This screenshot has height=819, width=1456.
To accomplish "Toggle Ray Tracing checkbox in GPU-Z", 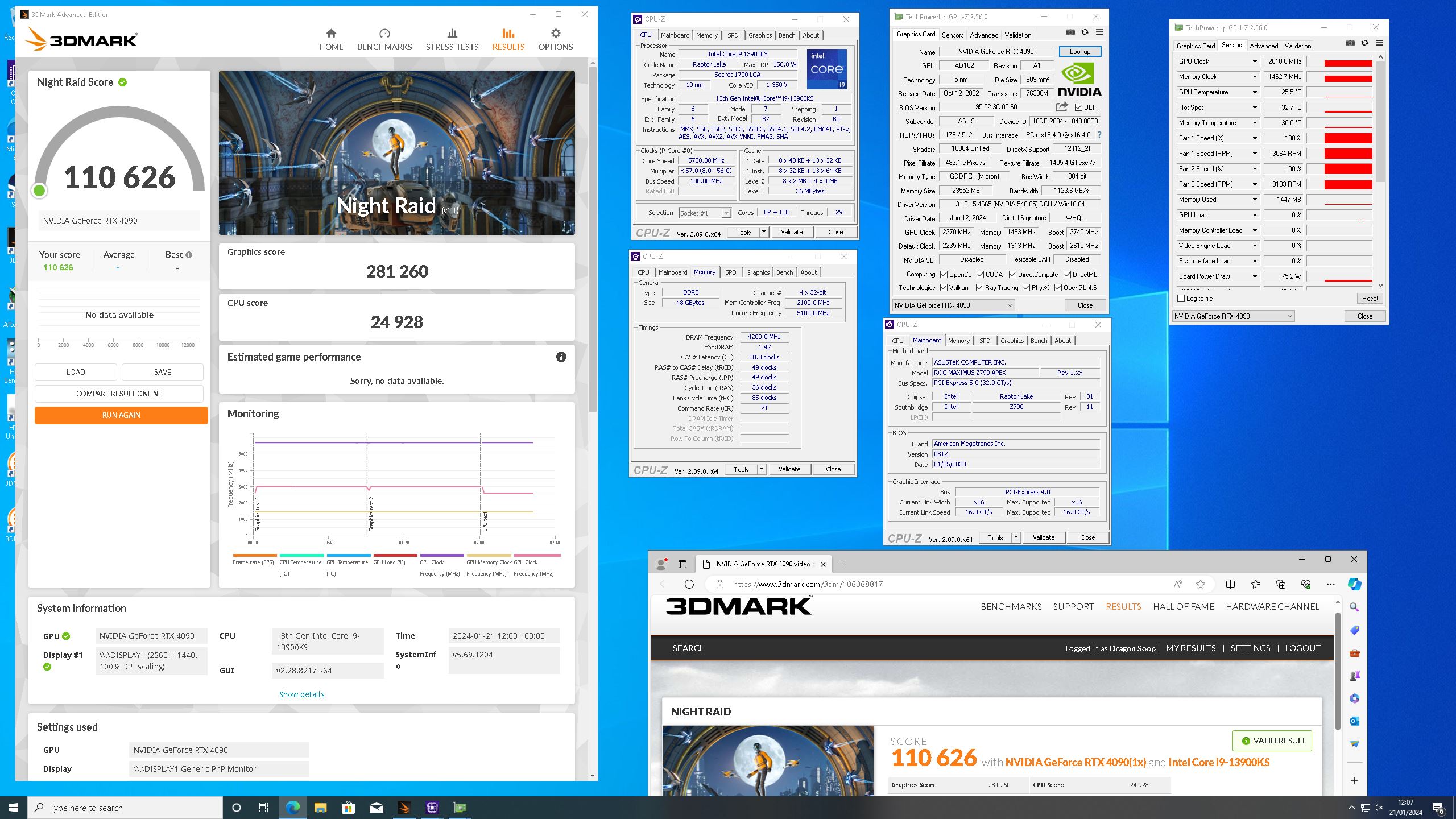I will [979, 288].
